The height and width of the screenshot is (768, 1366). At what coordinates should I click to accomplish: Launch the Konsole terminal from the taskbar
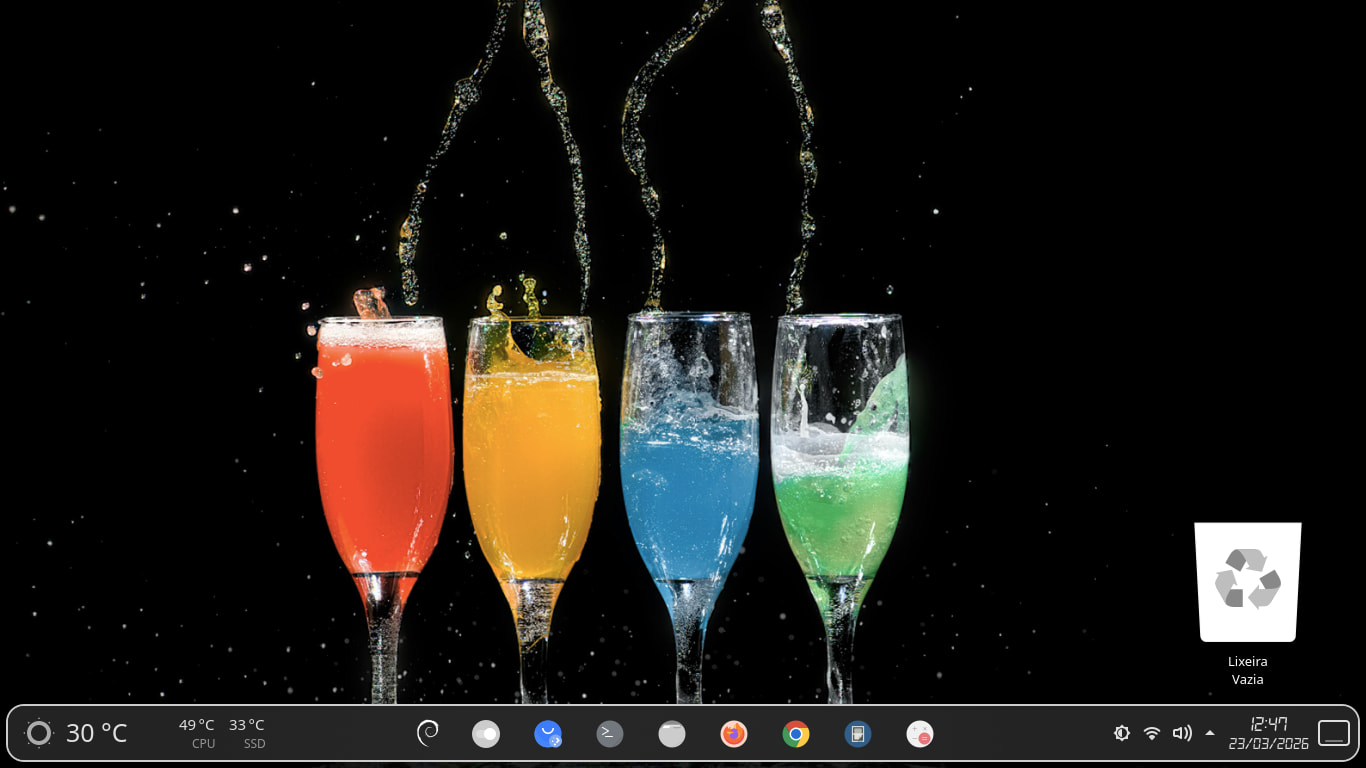[610, 734]
